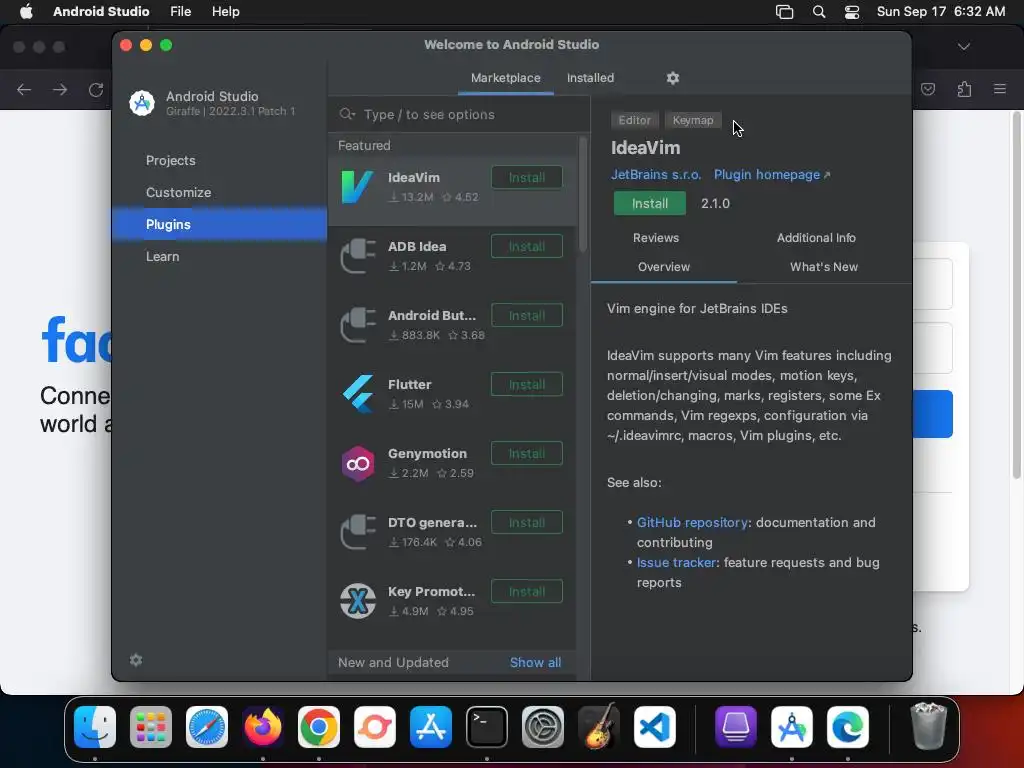Switch to the Installed tab
Screen dimensions: 1024x768
click(x=590, y=78)
